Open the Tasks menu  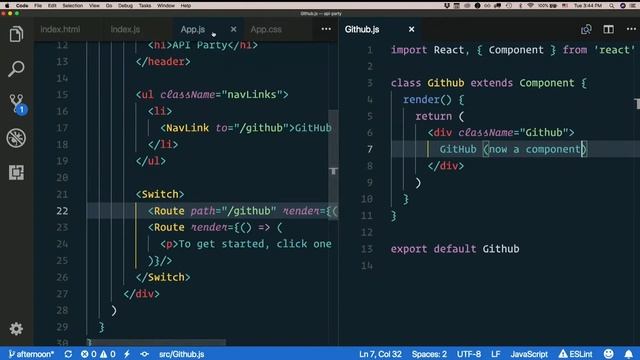coord(145,6)
